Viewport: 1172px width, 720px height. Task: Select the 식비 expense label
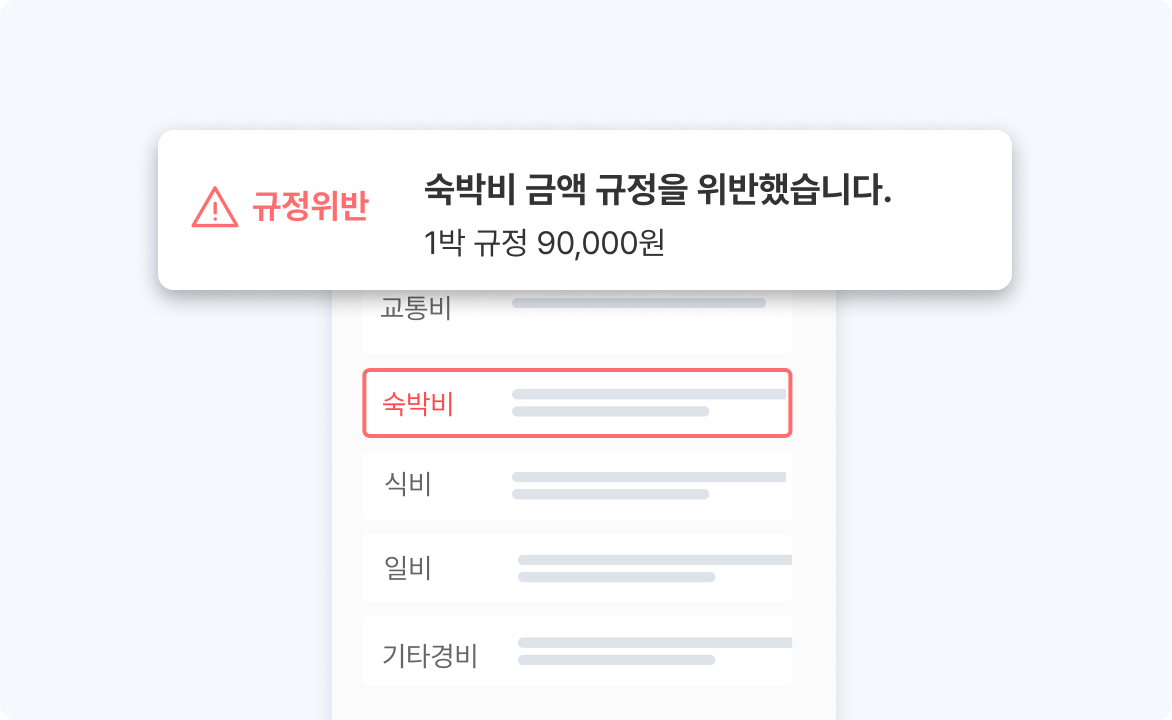pyautogui.click(x=408, y=486)
